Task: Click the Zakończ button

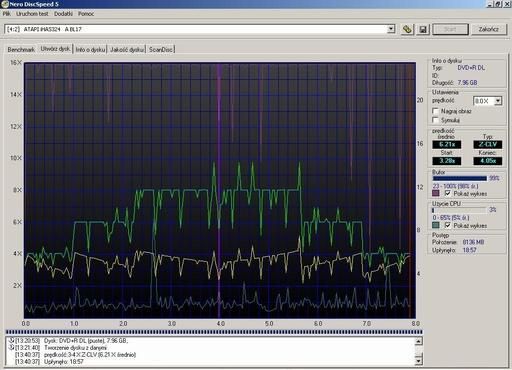Action: click(489, 29)
